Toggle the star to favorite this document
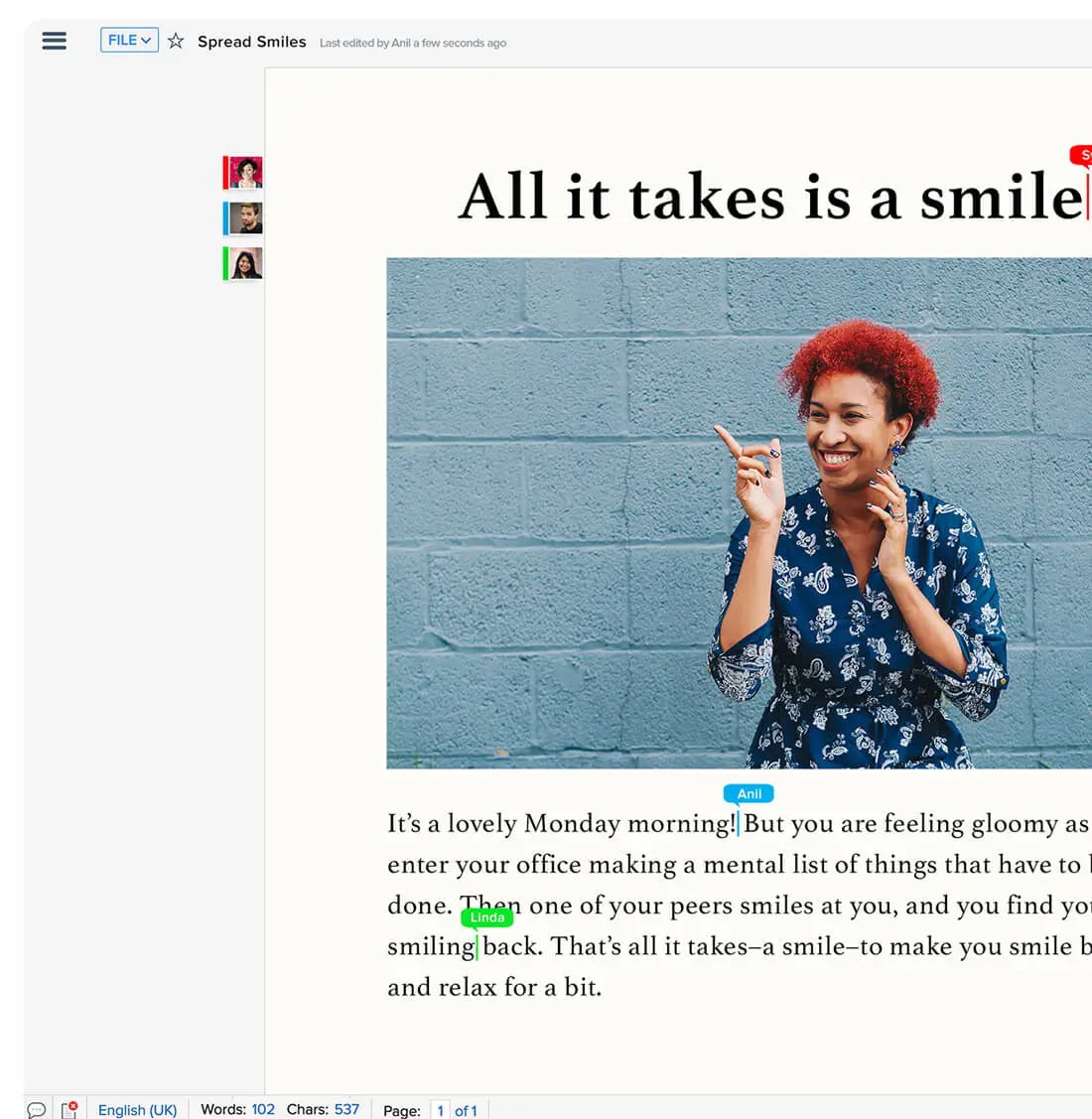The image size is (1092, 1119). 175,41
